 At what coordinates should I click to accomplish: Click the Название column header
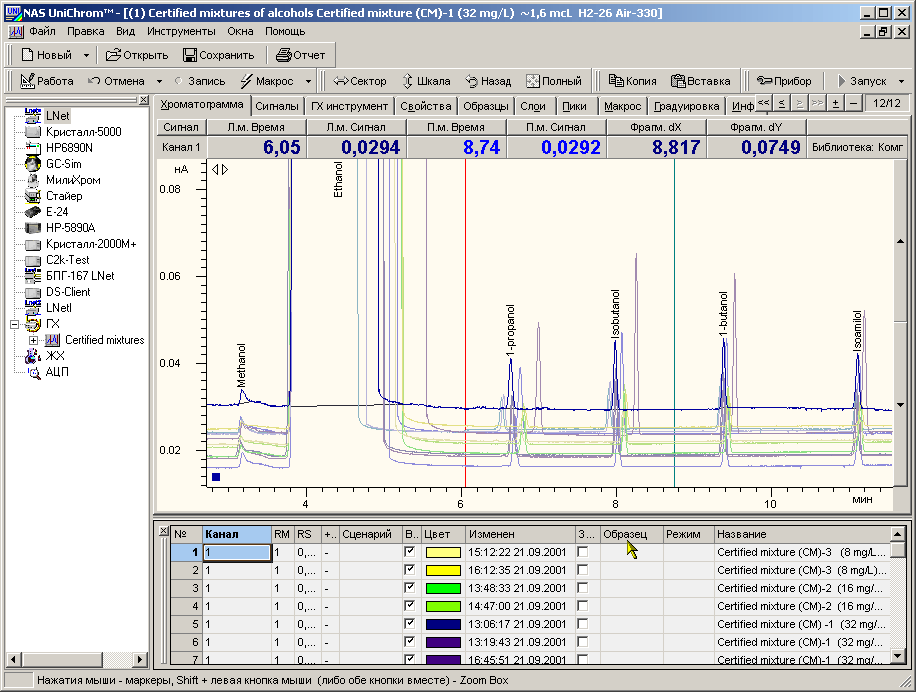point(802,534)
